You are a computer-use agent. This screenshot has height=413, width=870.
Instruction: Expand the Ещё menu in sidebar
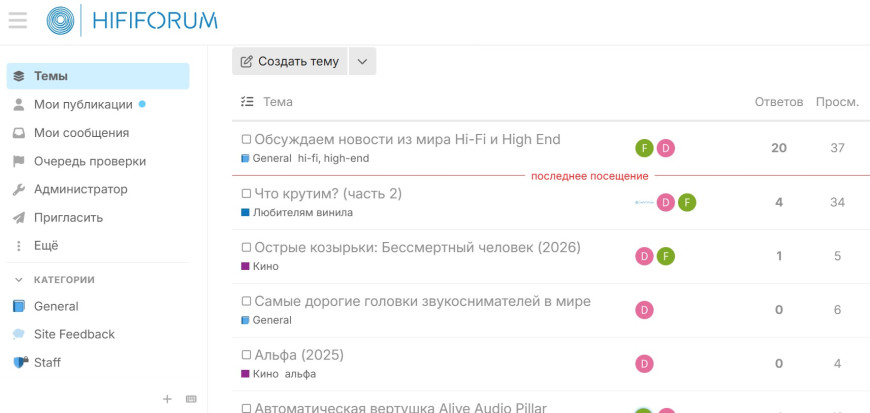click(46, 245)
